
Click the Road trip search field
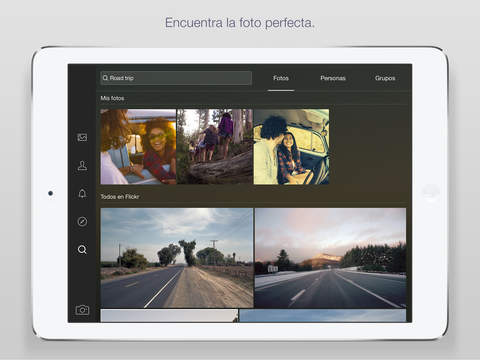[176, 78]
